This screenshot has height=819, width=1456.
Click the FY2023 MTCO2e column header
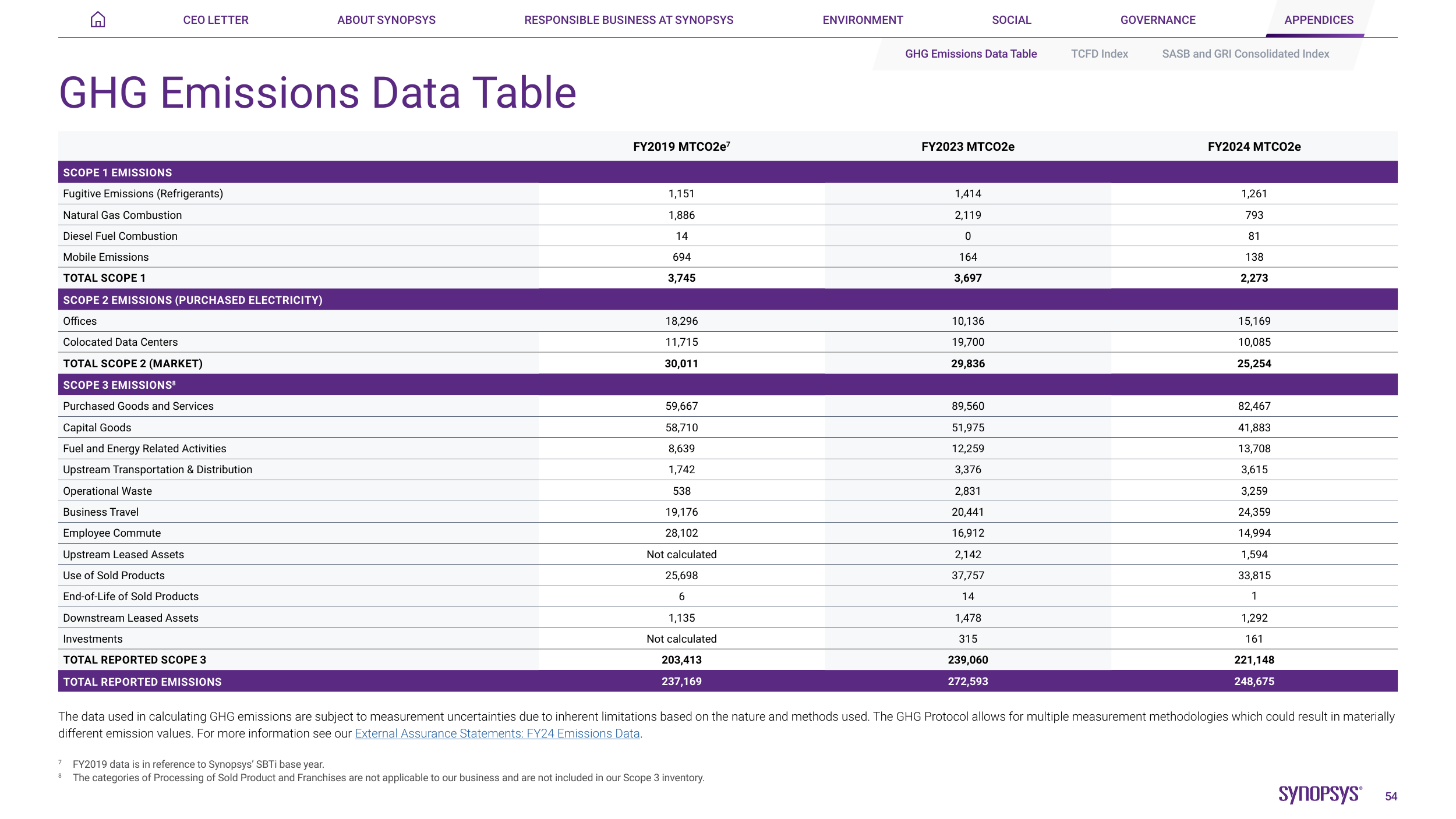tap(968, 147)
